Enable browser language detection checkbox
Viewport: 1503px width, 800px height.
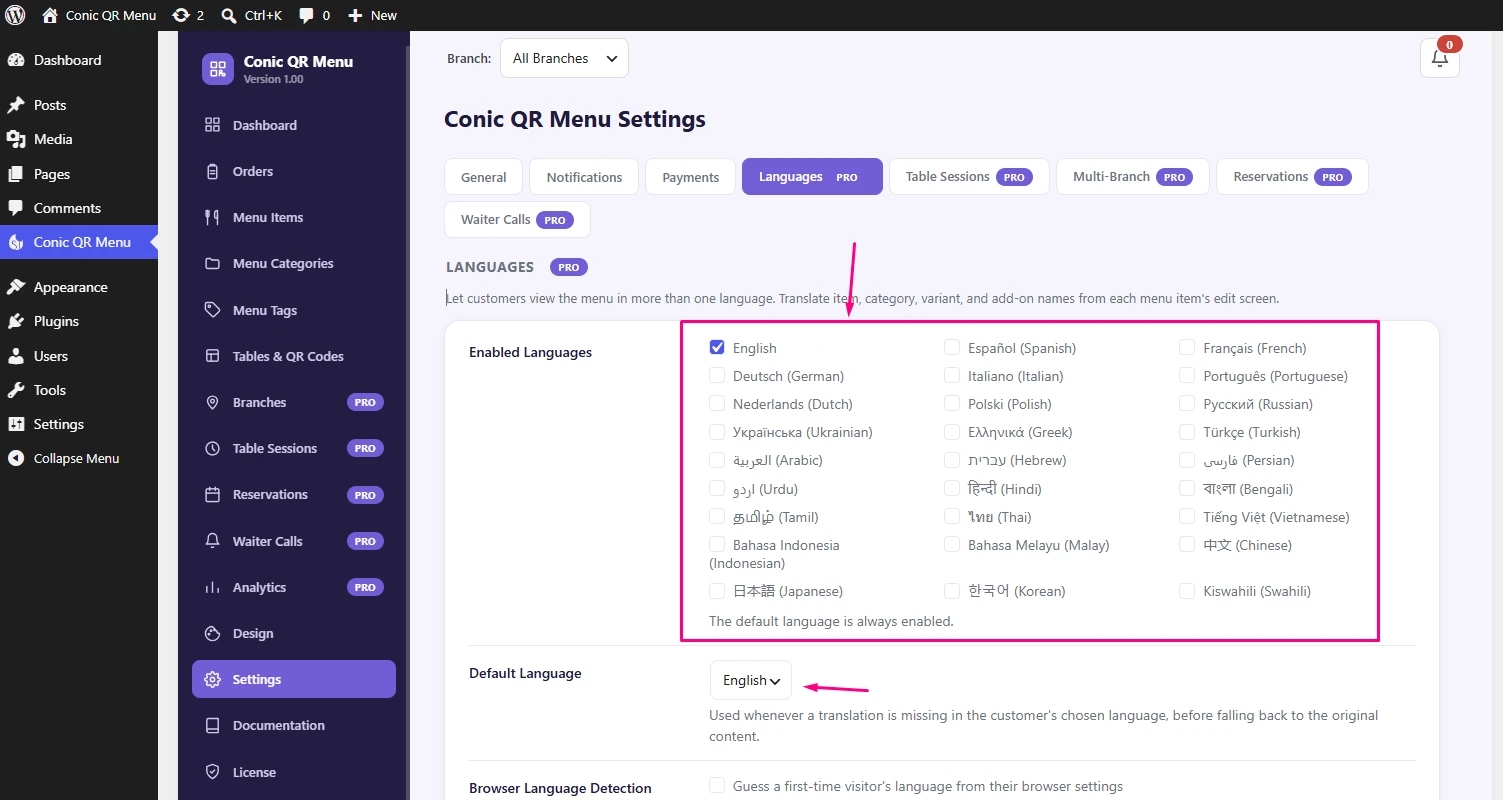(717, 785)
